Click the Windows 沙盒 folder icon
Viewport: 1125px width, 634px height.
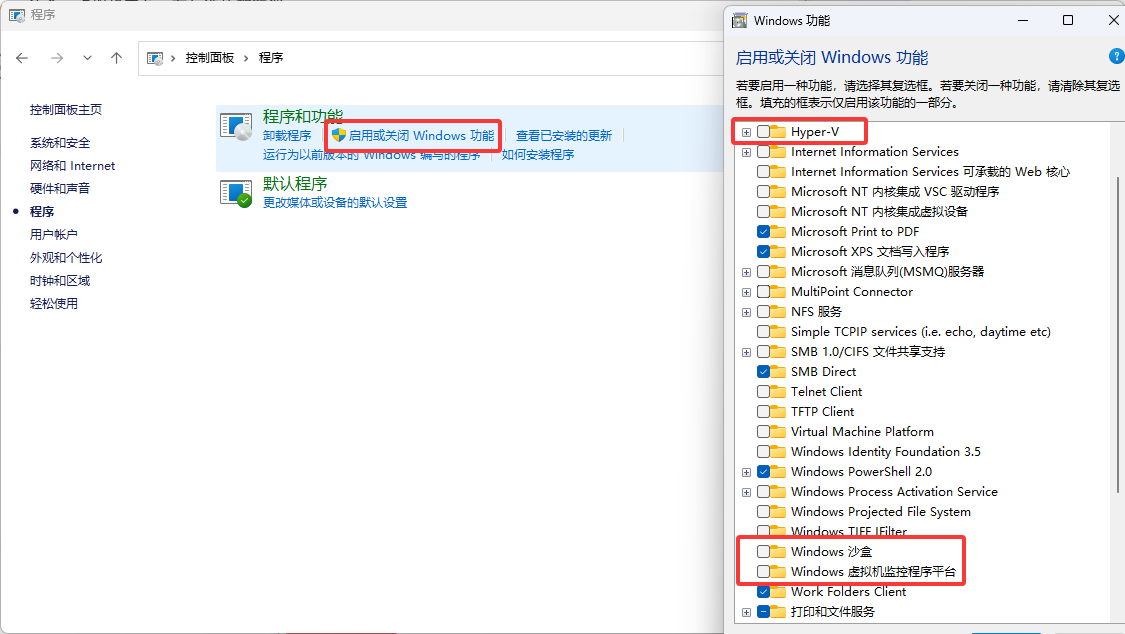pos(778,552)
